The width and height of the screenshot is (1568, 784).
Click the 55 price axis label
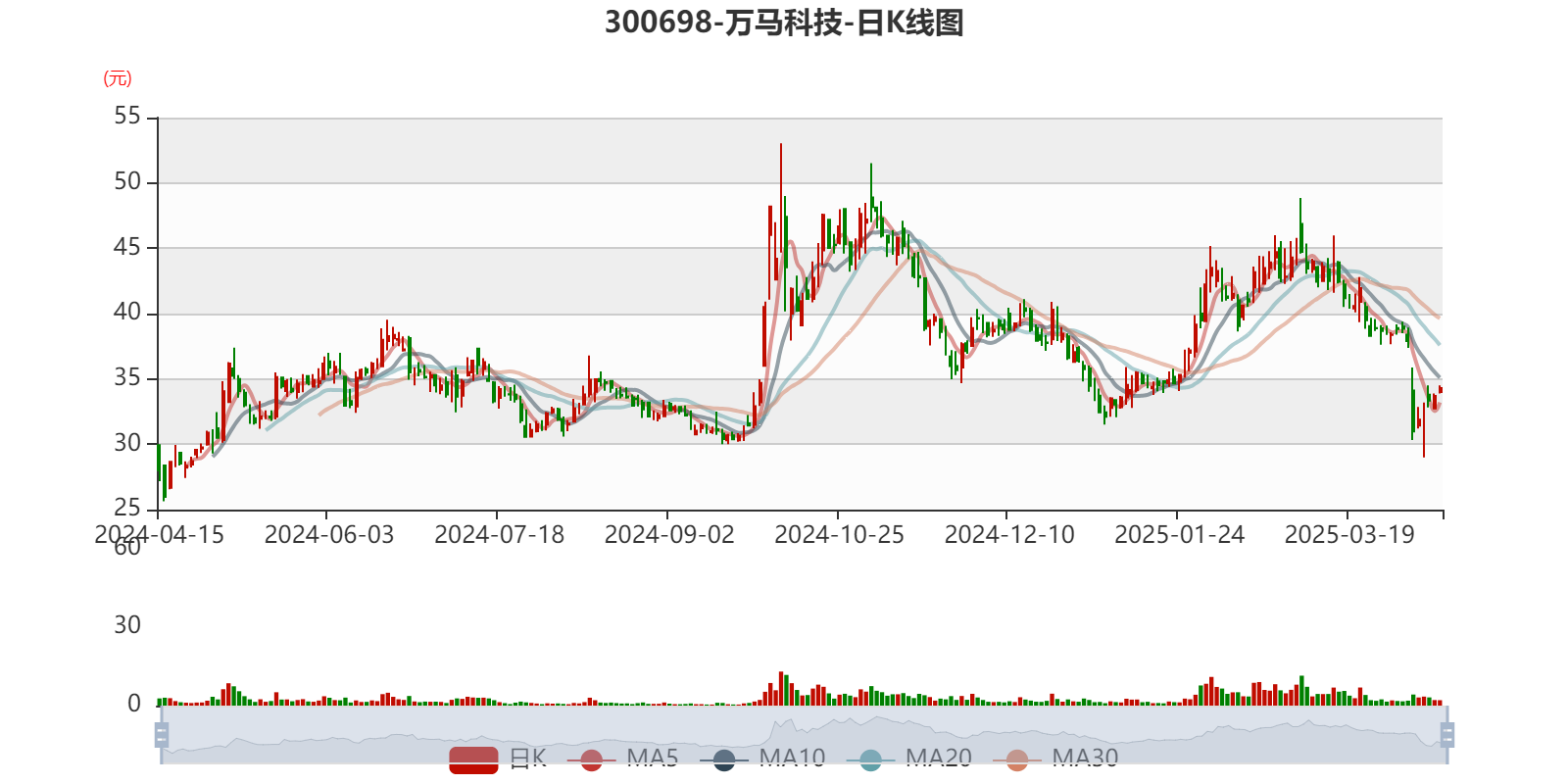coord(127,117)
